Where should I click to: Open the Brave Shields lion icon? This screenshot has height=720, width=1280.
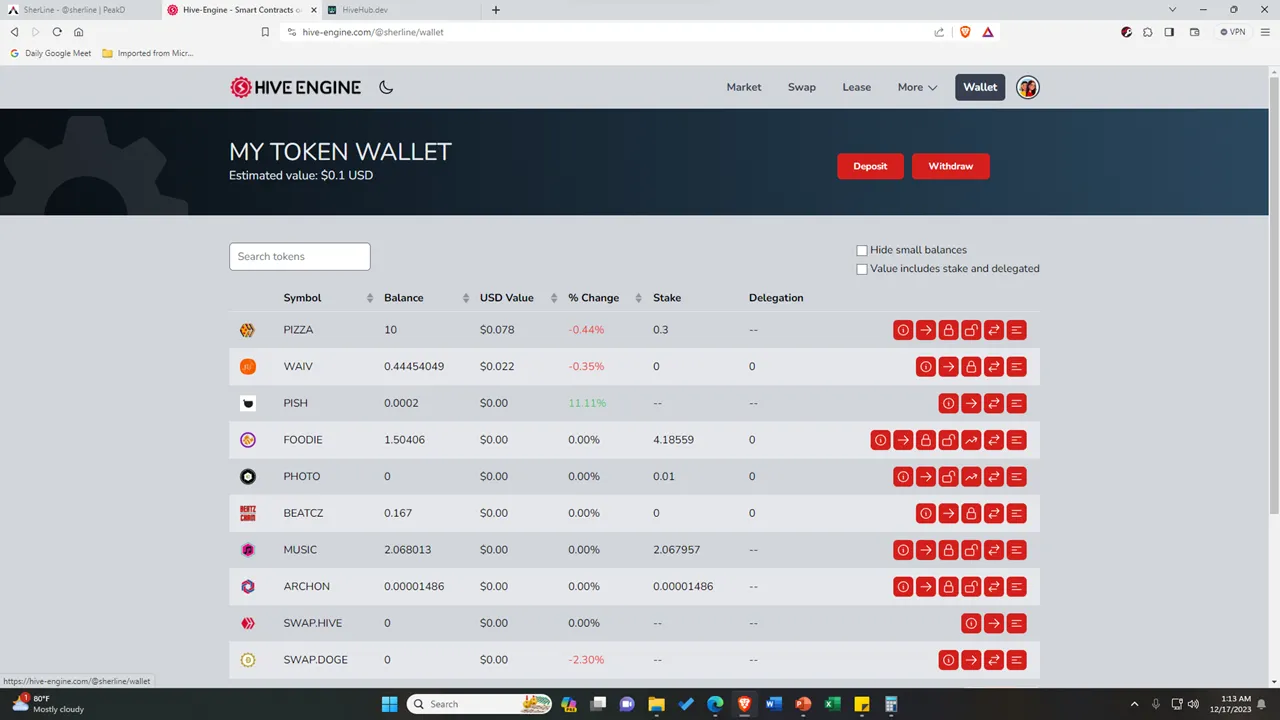point(965,32)
